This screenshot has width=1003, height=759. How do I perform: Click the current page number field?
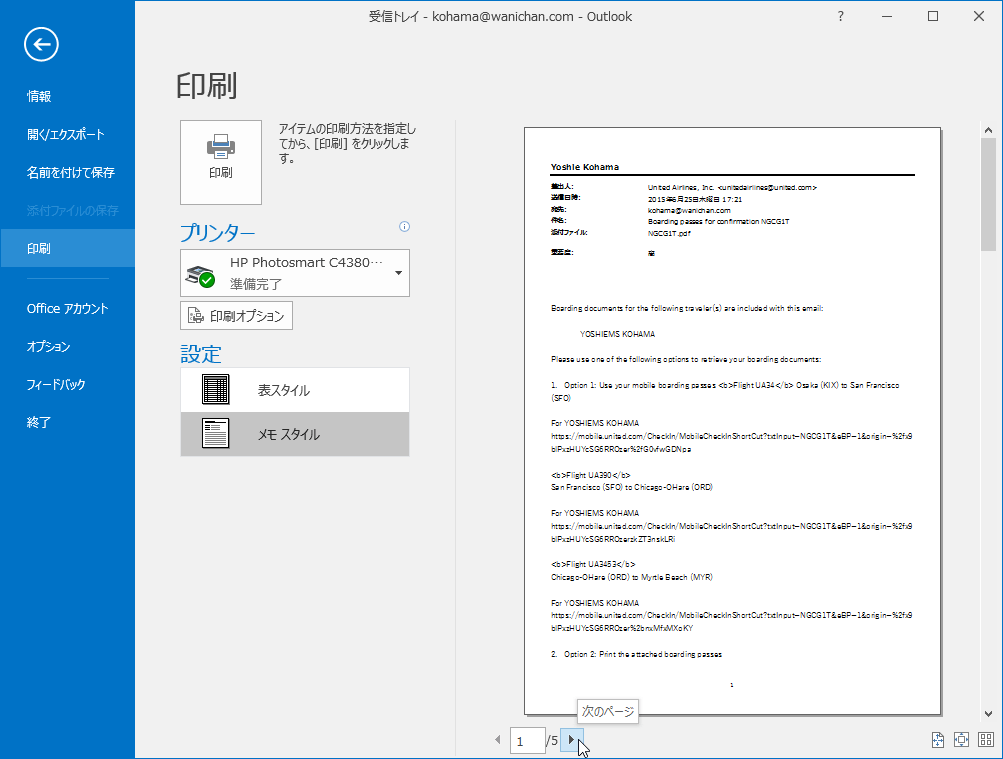click(528, 740)
